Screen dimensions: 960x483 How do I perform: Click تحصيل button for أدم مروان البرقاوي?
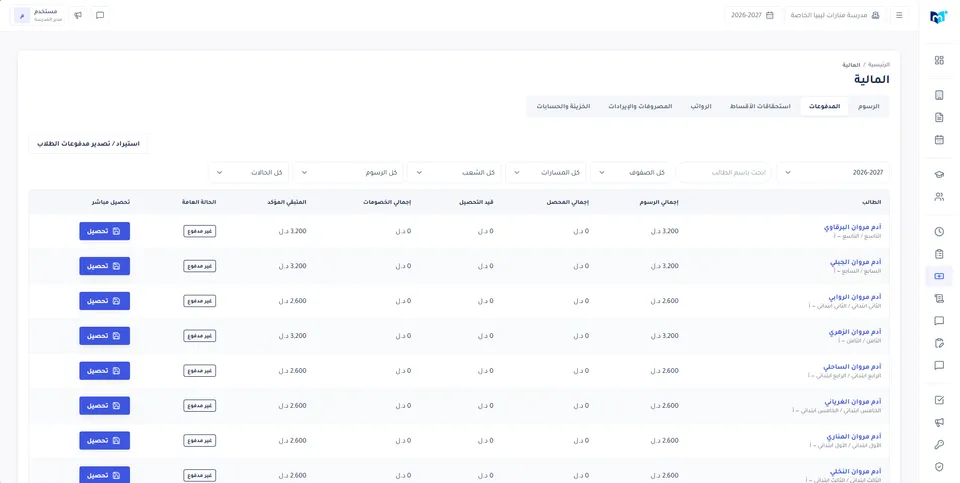[x=105, y=231]
